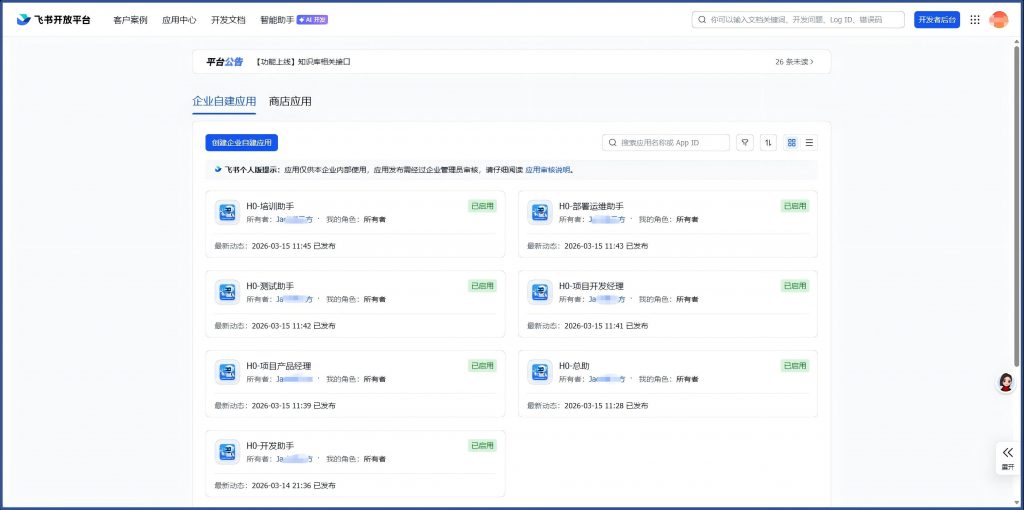Click the H0-总助 app icon
This screenshot has height=510, width=1024.
(540, 372)
